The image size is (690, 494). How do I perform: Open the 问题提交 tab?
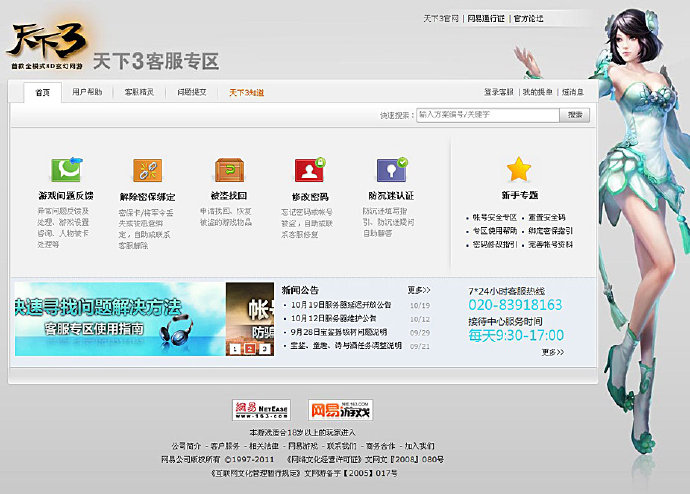pyautogui.click(x=191, y=92)
